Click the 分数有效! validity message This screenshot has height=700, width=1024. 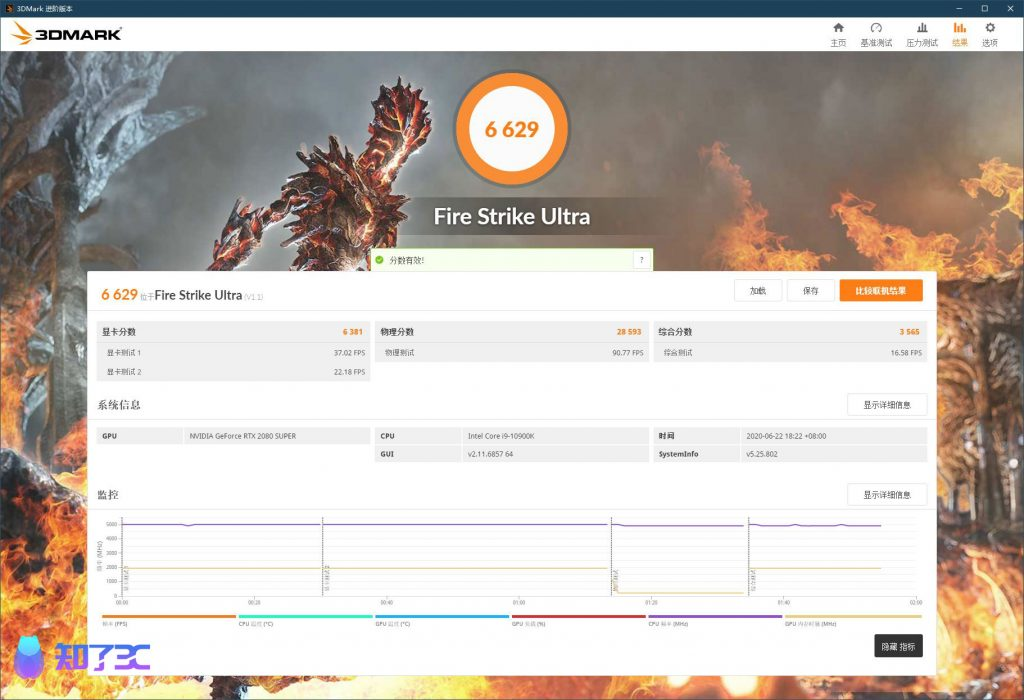[407, 260]
